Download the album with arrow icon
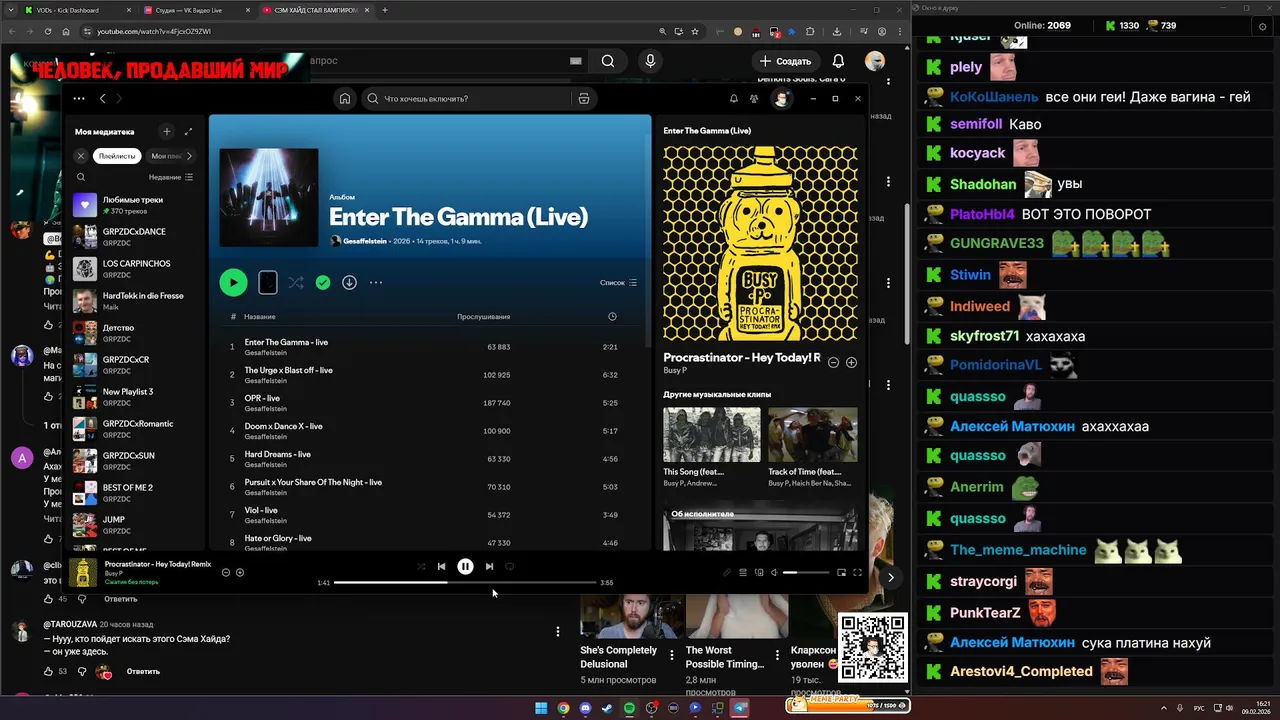The width and height of the screenshot is (1280, 720). click(x=349, y=283)
